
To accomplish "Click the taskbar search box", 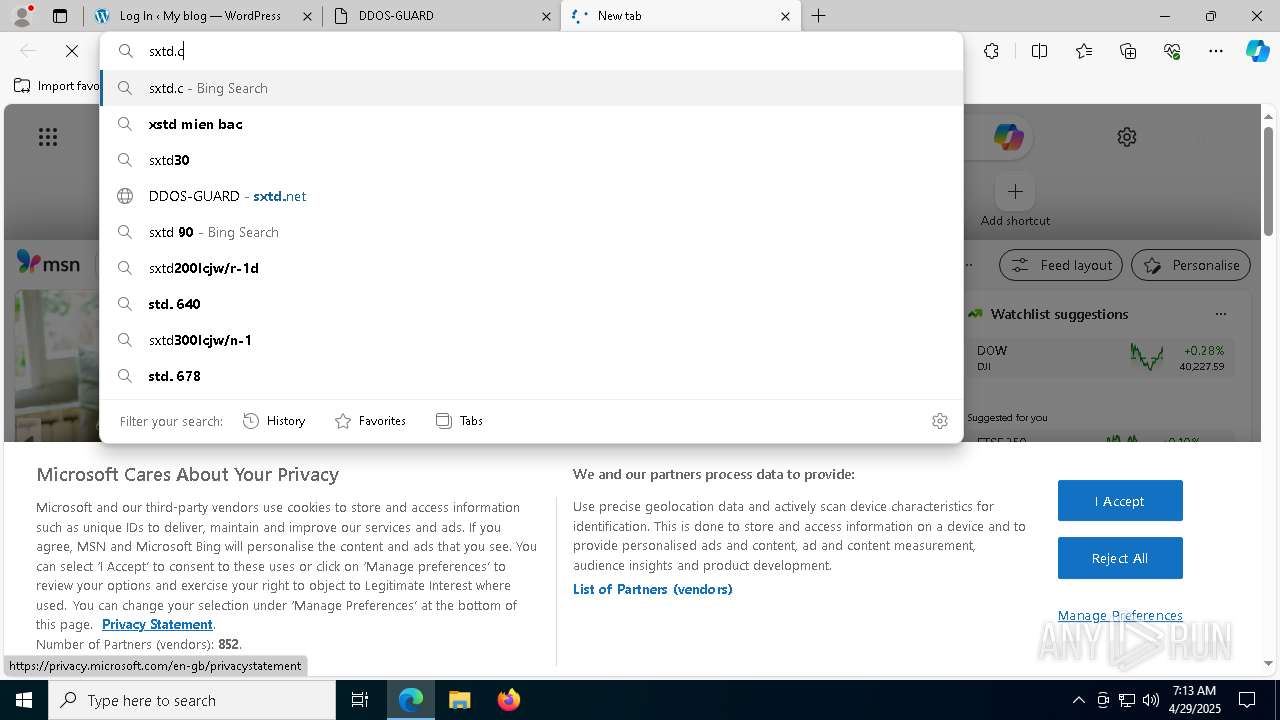I will (192, 700).
